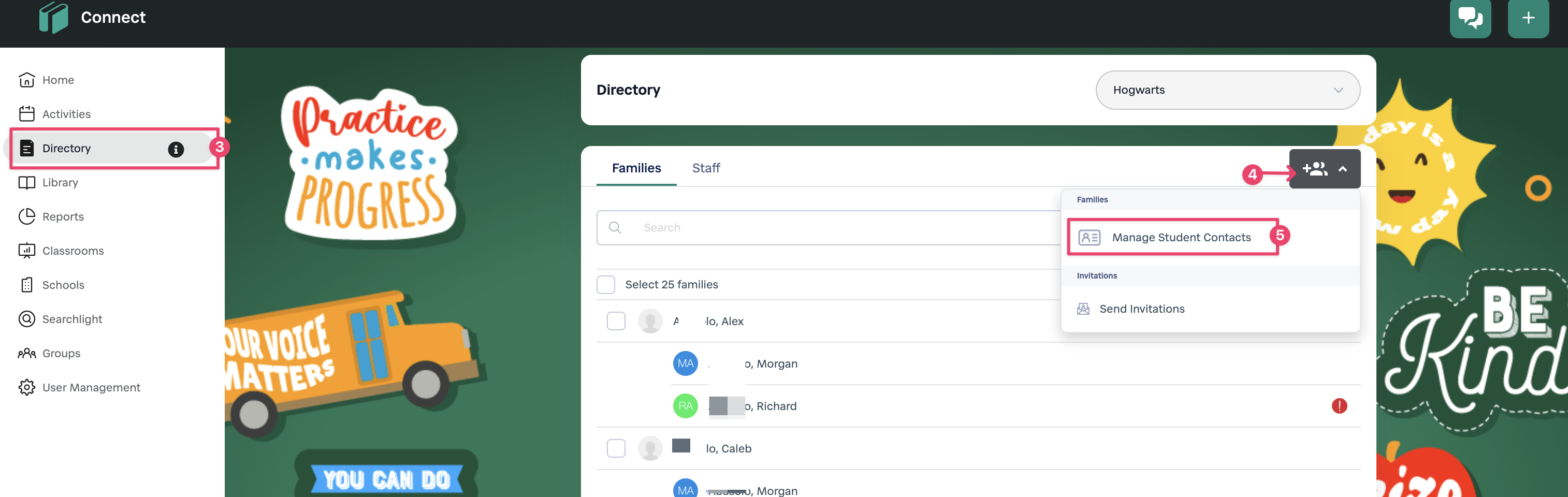The image size is (1568, 497).
Task: Open the Searchlight icon
Action: [x=27, y=319]
